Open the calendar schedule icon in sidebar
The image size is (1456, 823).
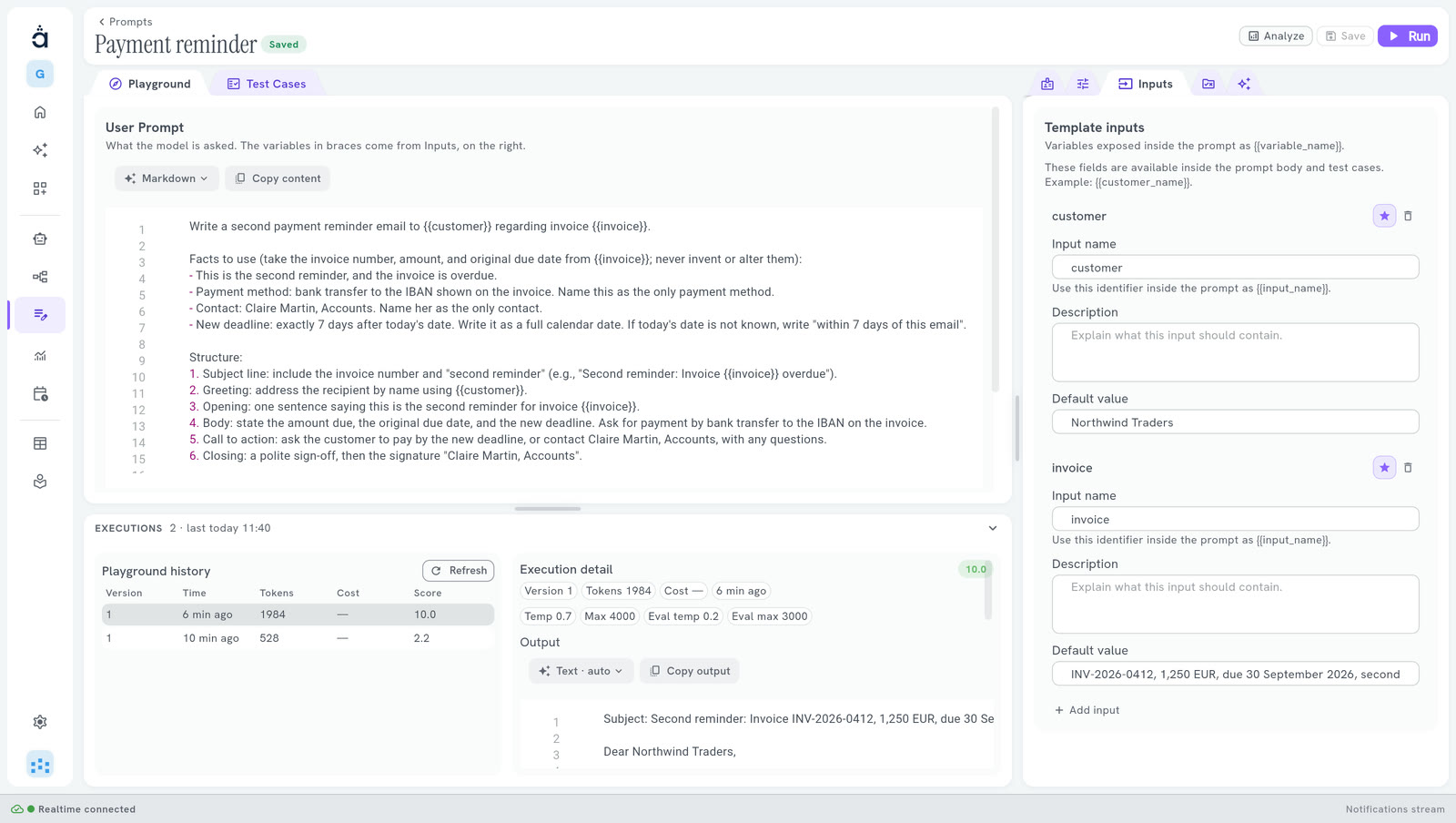40,394
